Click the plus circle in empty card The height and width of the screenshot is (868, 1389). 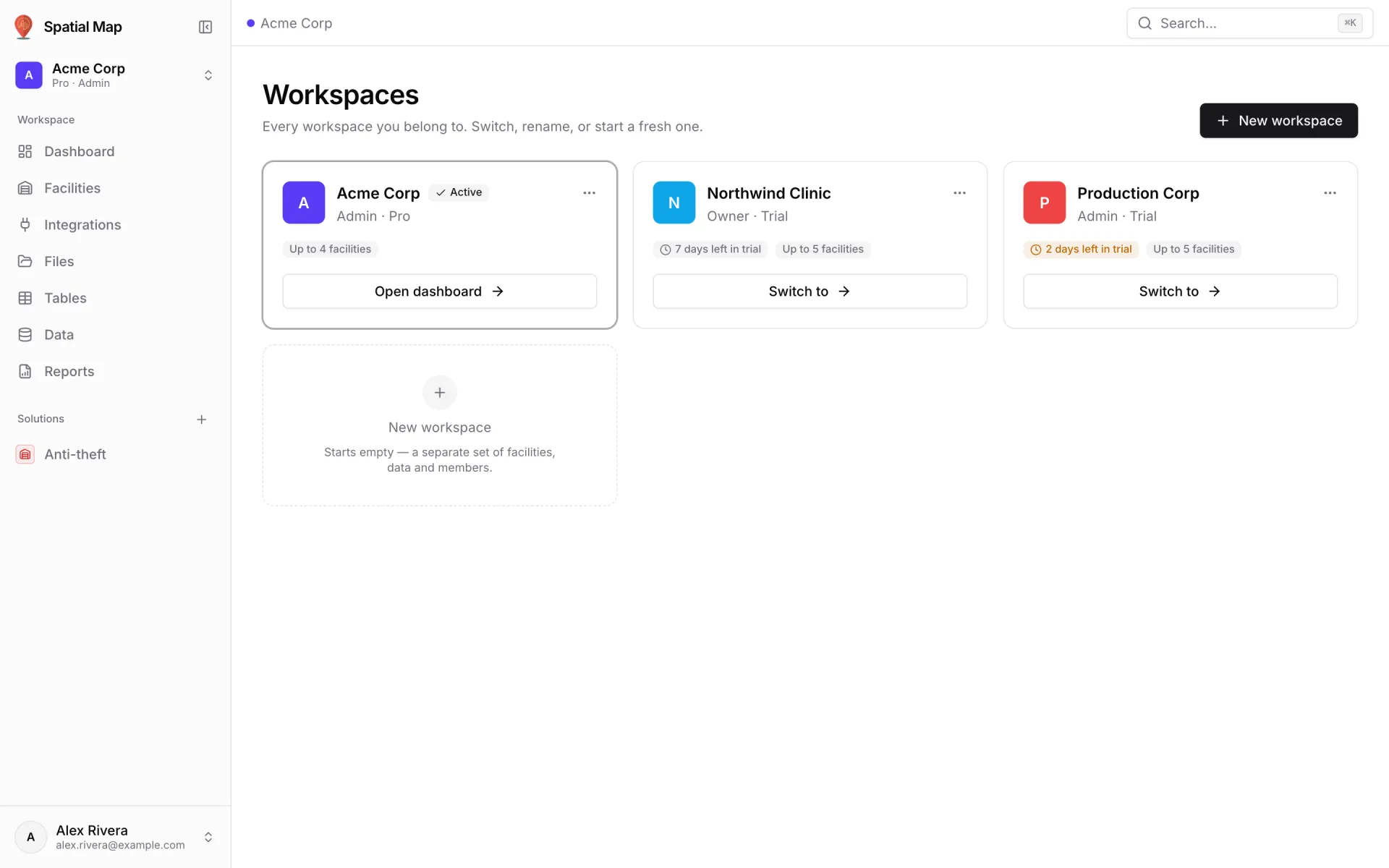(440, 393)
